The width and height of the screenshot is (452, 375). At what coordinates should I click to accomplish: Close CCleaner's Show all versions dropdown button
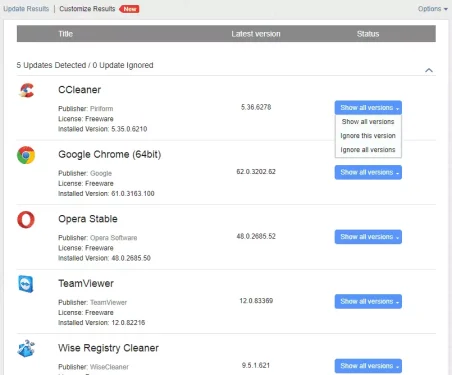(368, 108)
